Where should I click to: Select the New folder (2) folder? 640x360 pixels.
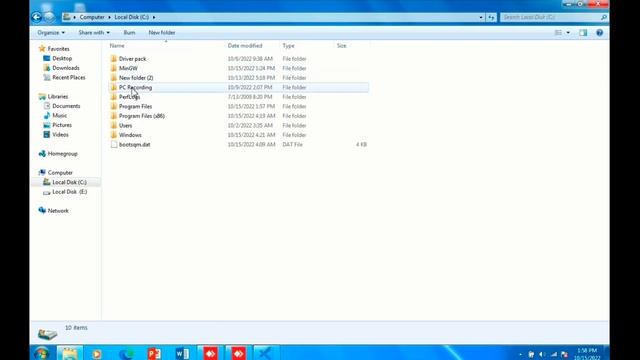(136, 78)
